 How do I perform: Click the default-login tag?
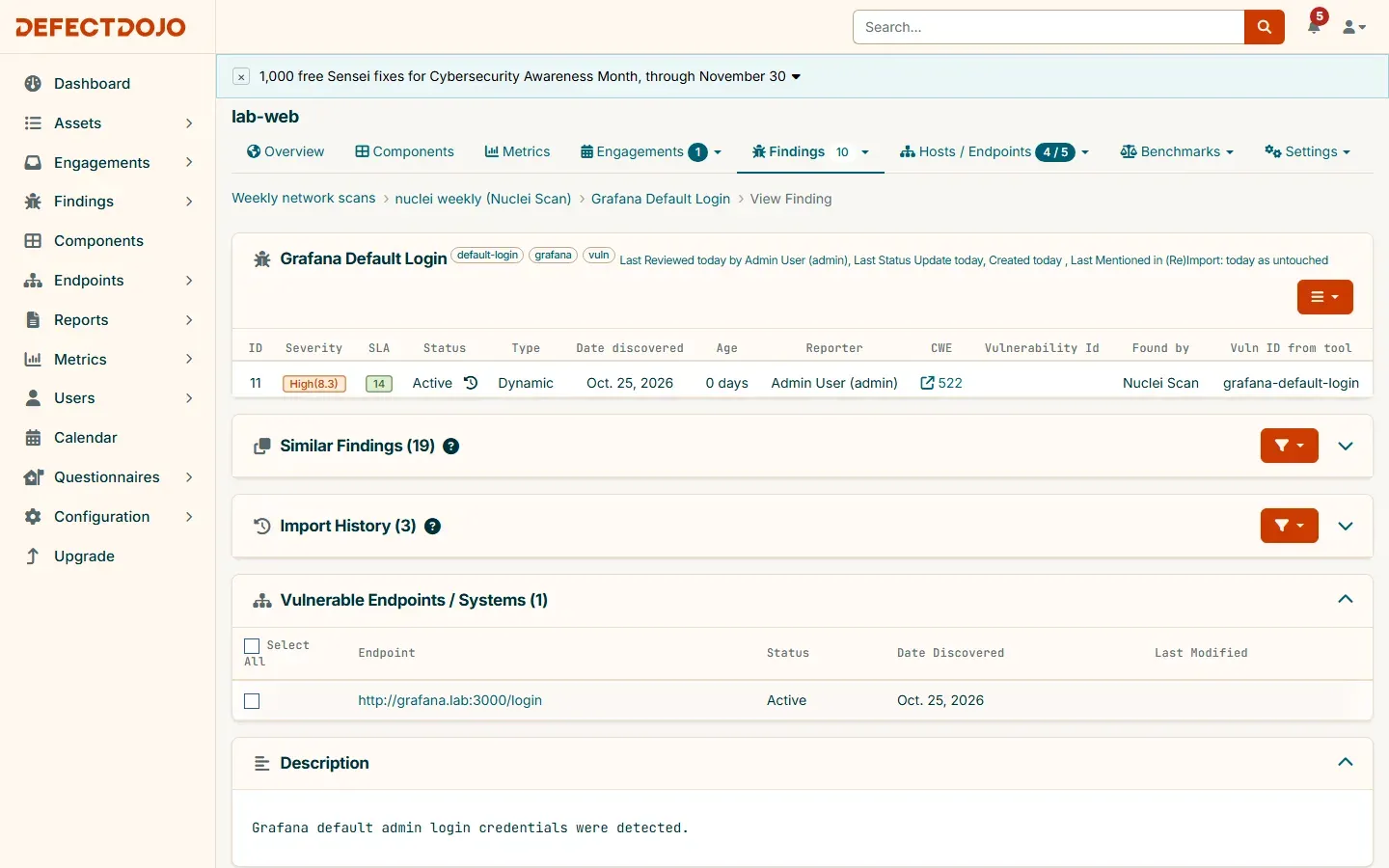click(x=487, y=256)
